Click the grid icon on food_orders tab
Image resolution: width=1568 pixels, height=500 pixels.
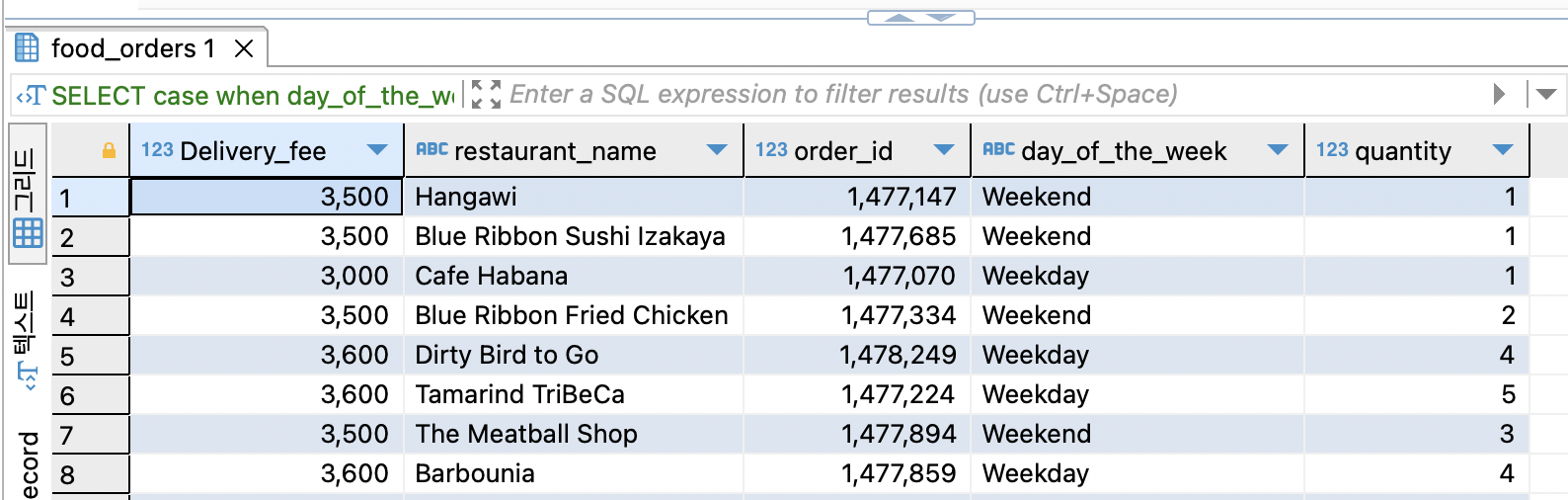[28, 47]
